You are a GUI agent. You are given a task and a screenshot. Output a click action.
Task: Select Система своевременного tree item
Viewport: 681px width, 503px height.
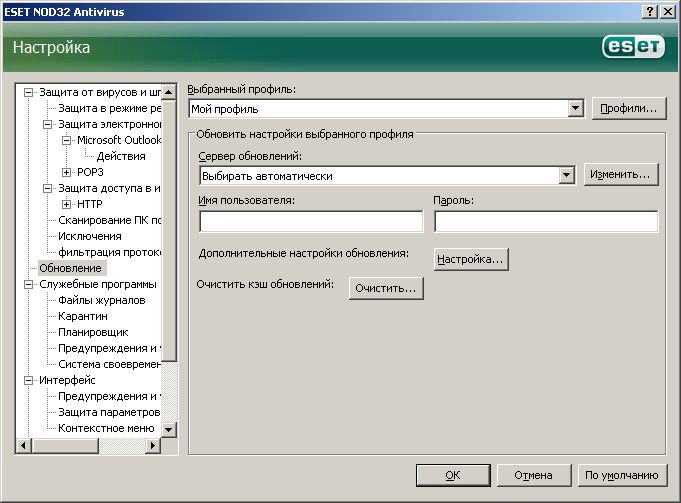109,364
